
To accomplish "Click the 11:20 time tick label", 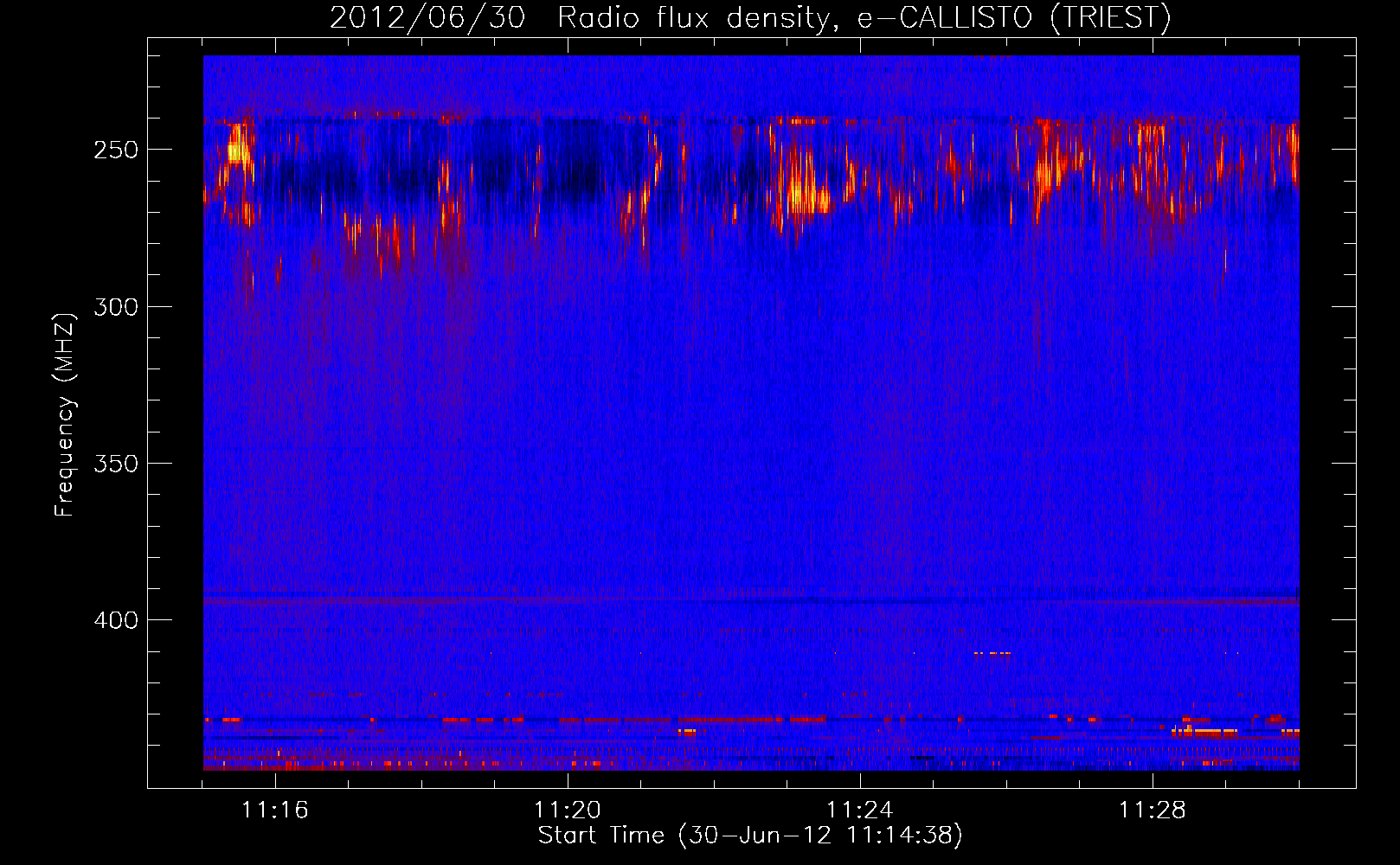I will (x=568, y=811).
